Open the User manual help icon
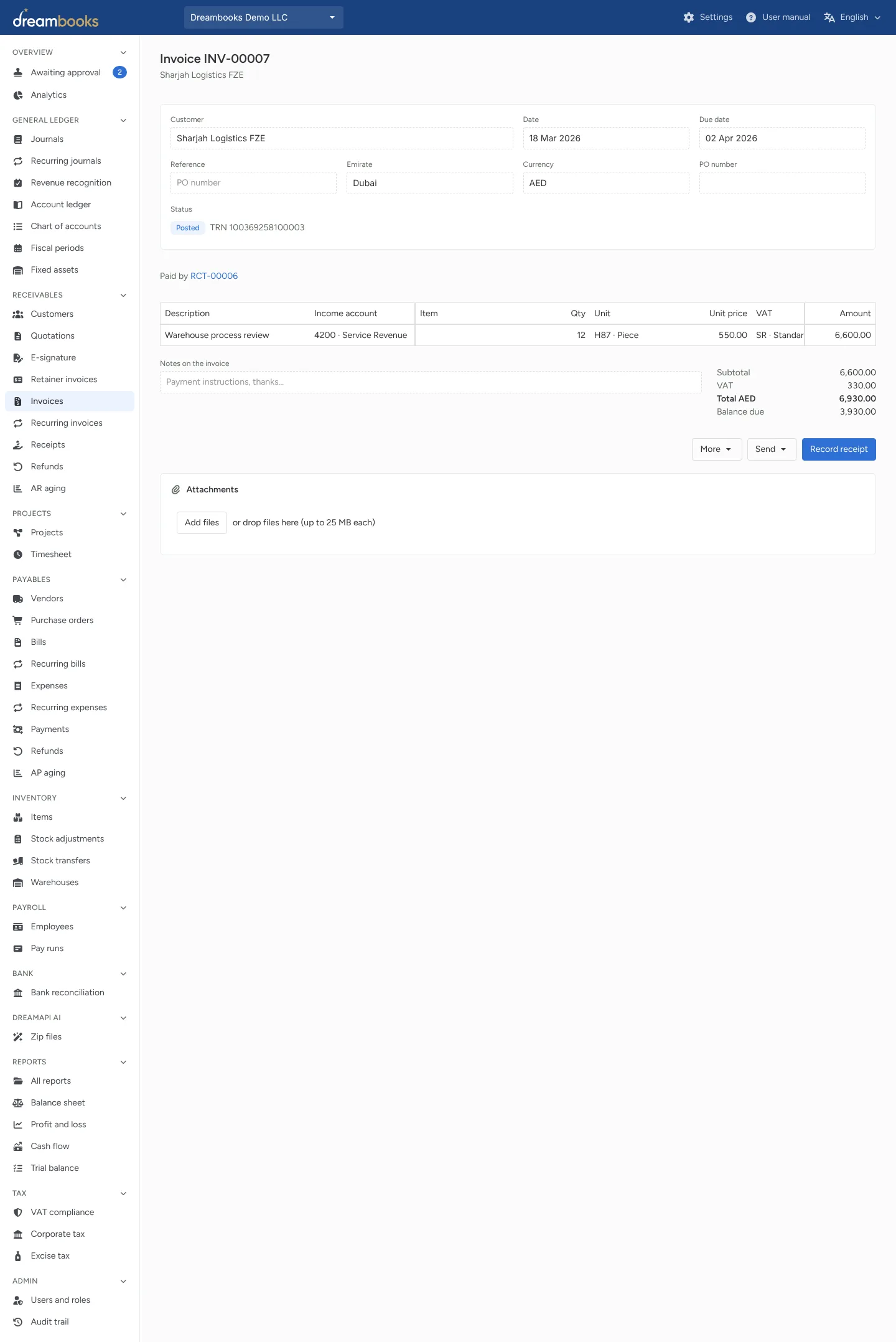This screenshot has height=1342, width=896. click(751, 17)
